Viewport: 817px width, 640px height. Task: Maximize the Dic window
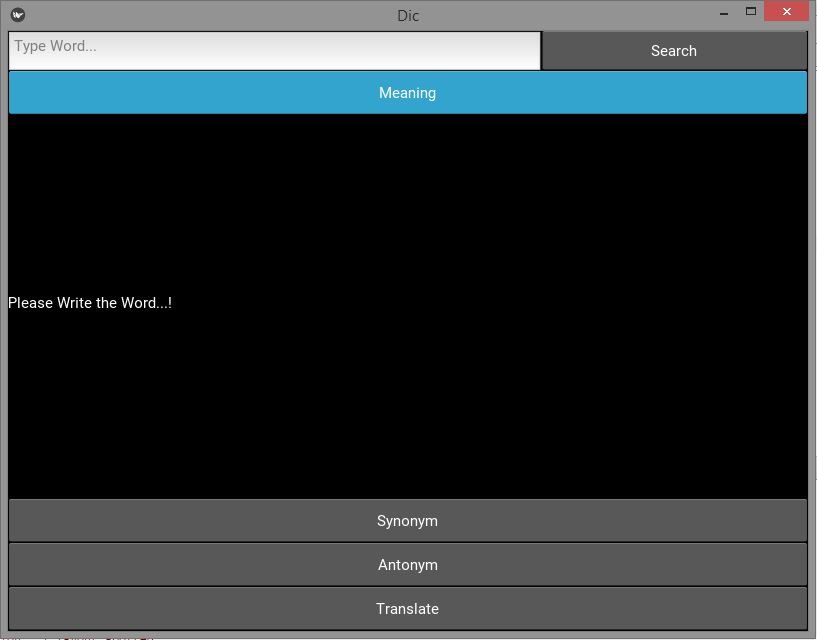point(751,11)
